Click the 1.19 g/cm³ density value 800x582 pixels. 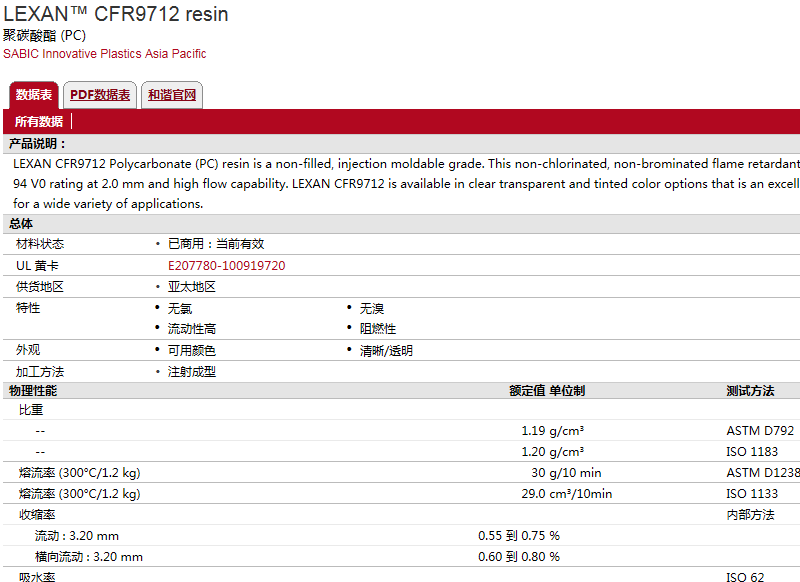click(x=553, y=431)
